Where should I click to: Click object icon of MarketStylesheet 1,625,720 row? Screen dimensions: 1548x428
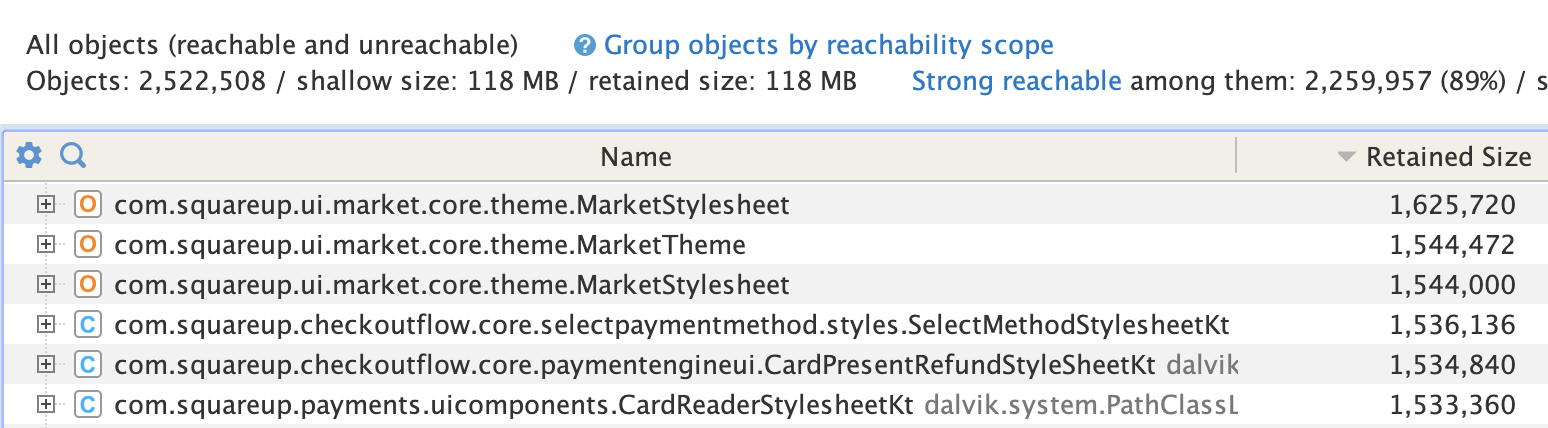click(88, 205)
